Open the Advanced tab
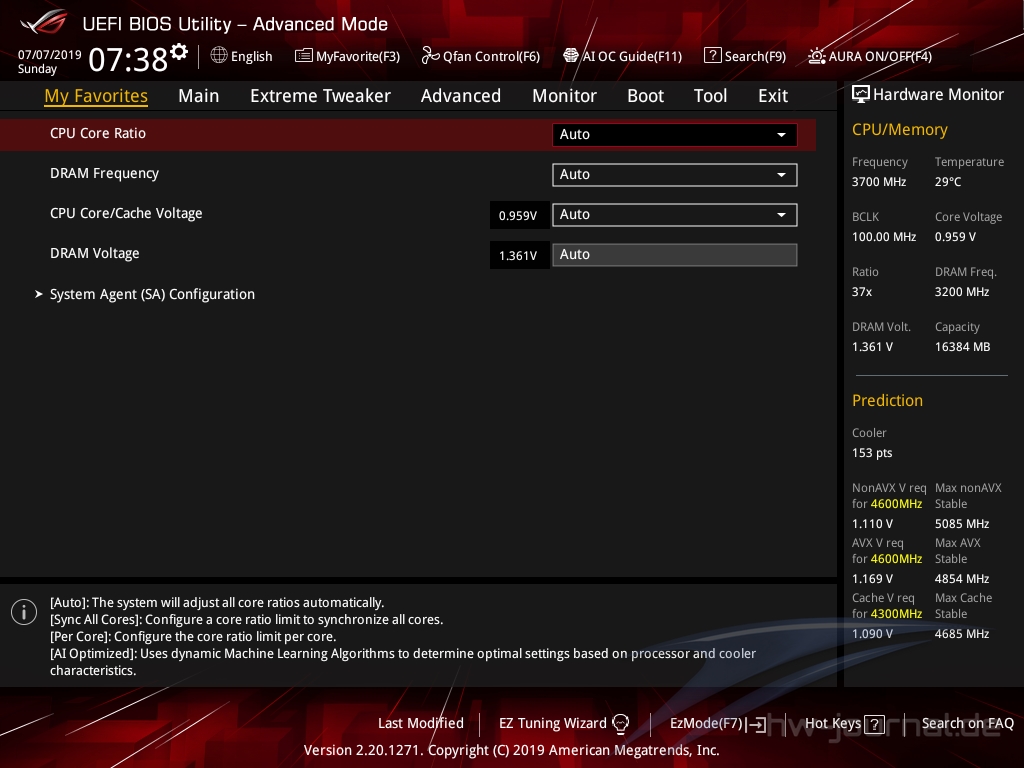Viewport: 1024px width, 768px height. (461, 96)
